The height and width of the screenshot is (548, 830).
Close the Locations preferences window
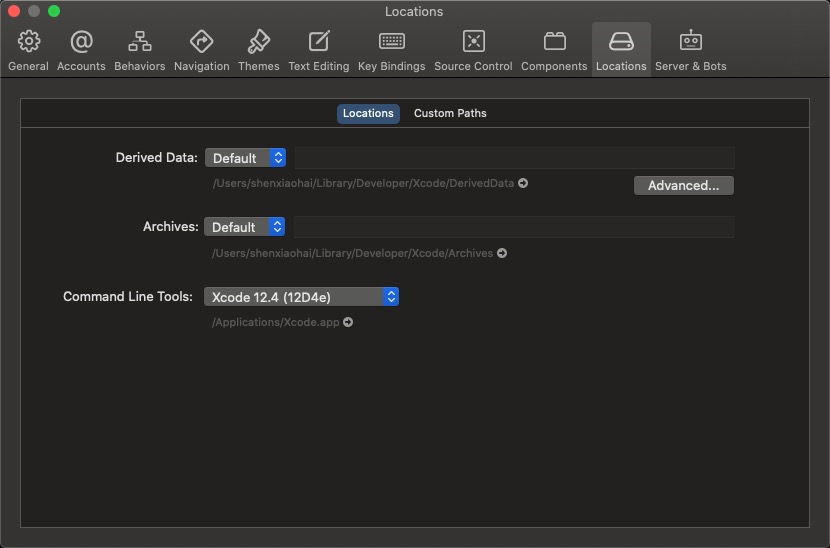click(14, 11)
